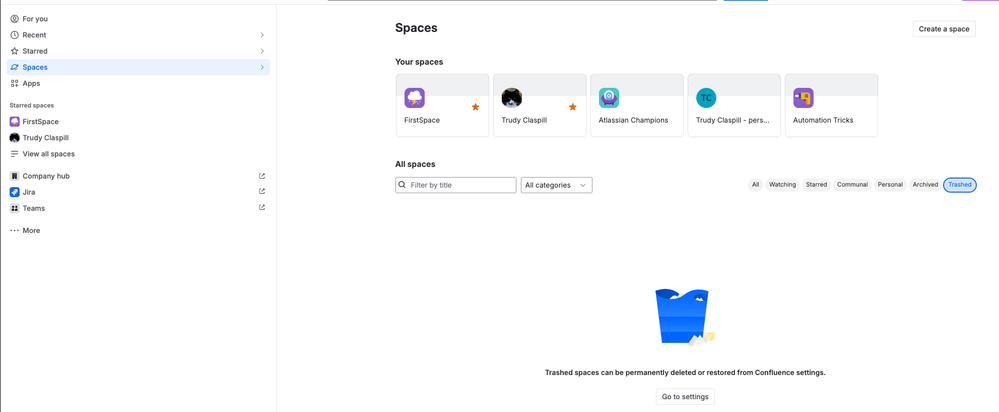Open the FirstSpace card icon
The width and height of the screenshot is (999, 412).
pyautogui.click(x=415, y=98)
